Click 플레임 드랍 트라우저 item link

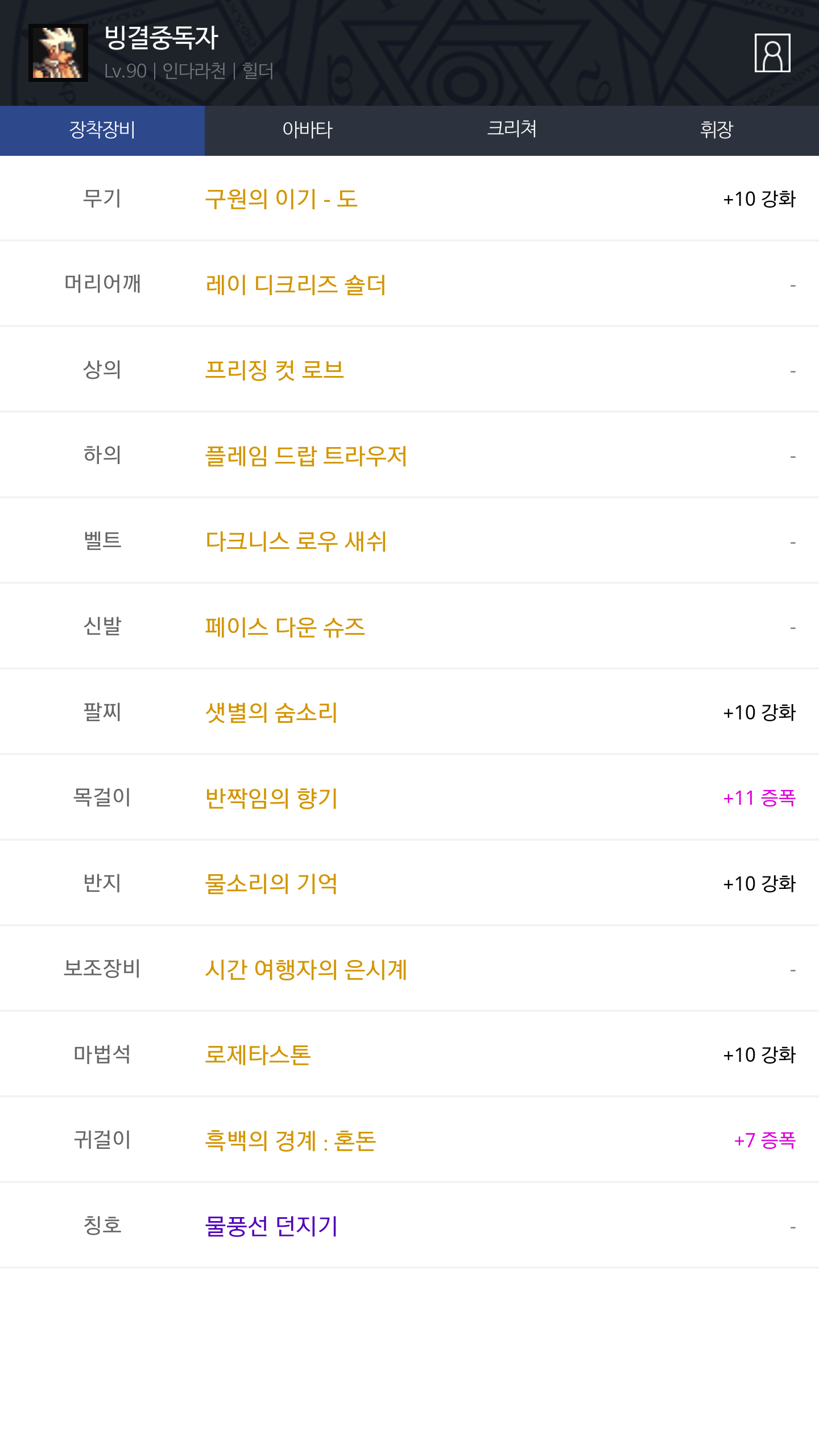point(306,456)
